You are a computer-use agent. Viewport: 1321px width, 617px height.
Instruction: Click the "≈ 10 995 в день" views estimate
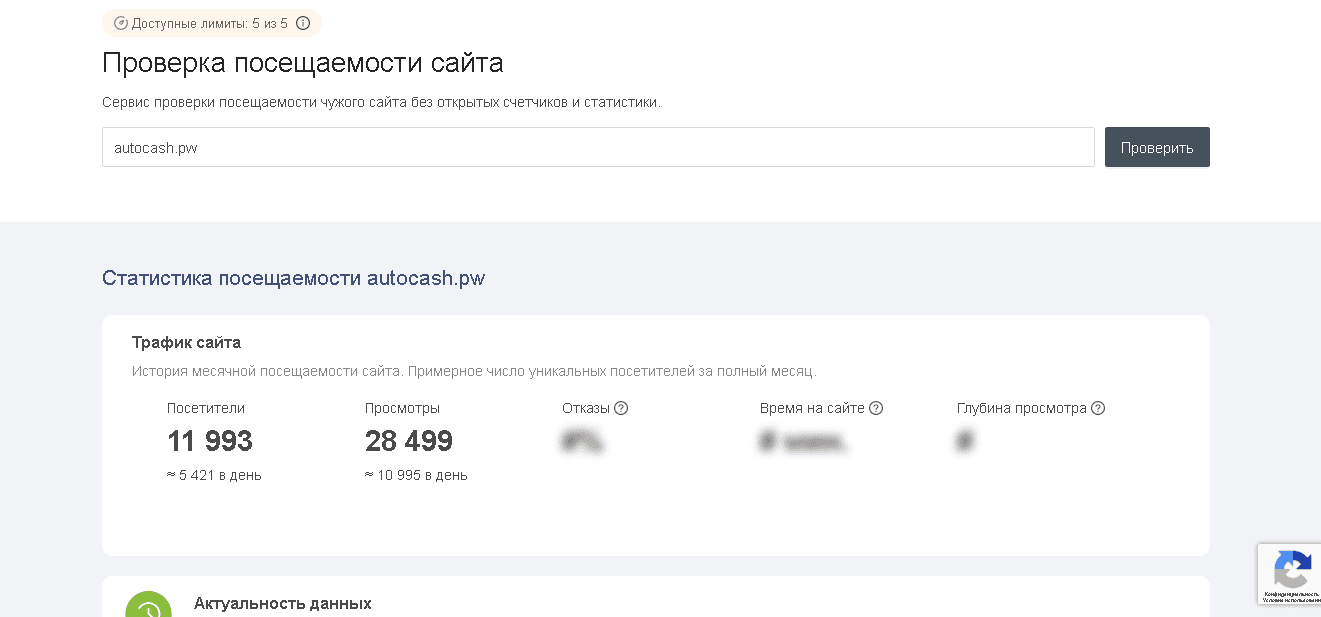click(x=416, y=475)
